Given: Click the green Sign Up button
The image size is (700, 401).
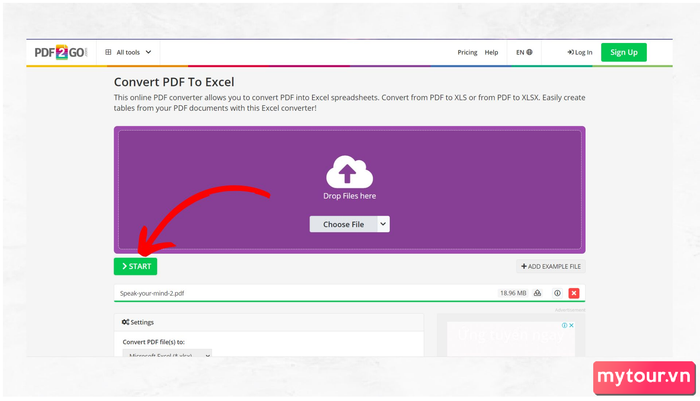Looking at the screenshot, I should pyautogui.click(x=624, y=52).
